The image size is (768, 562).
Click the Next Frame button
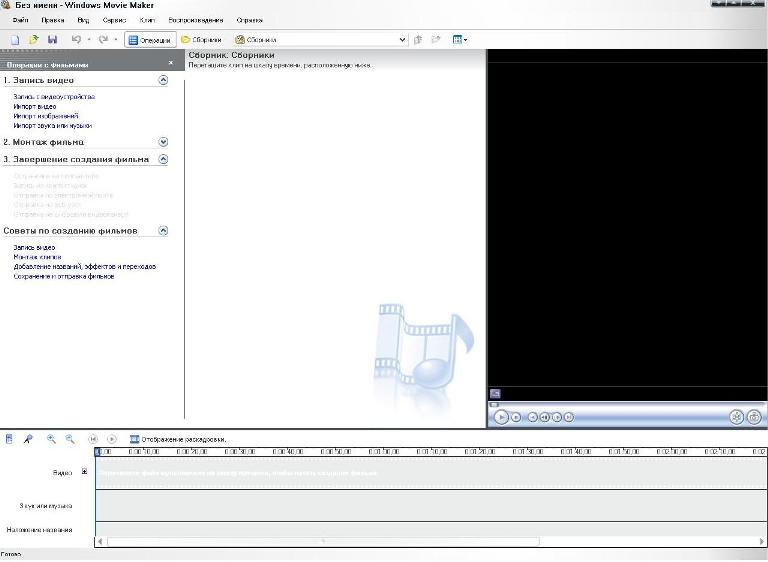(x=557, y=417)
